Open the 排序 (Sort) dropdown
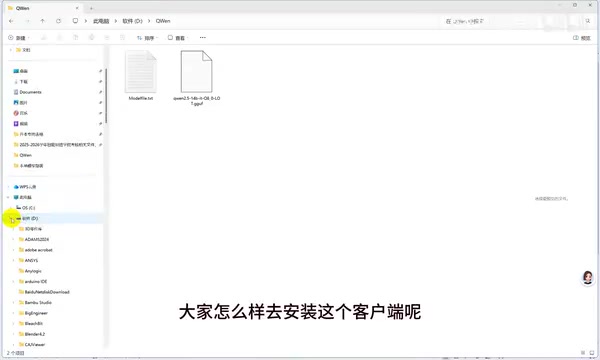Image resolution: width=600 pixels, height=360 pixels. tap(147, 37)
